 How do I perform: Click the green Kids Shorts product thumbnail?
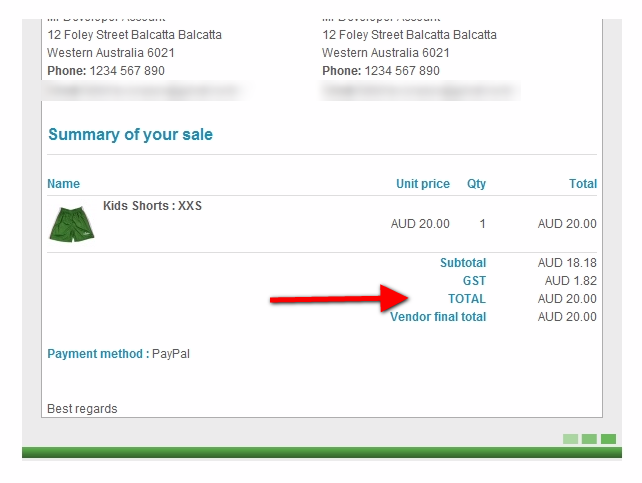(x=72, y=223)
